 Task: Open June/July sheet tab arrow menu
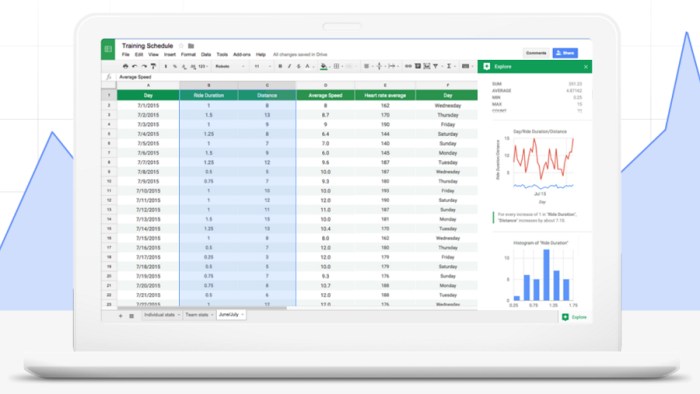click(x=242, y=315)
